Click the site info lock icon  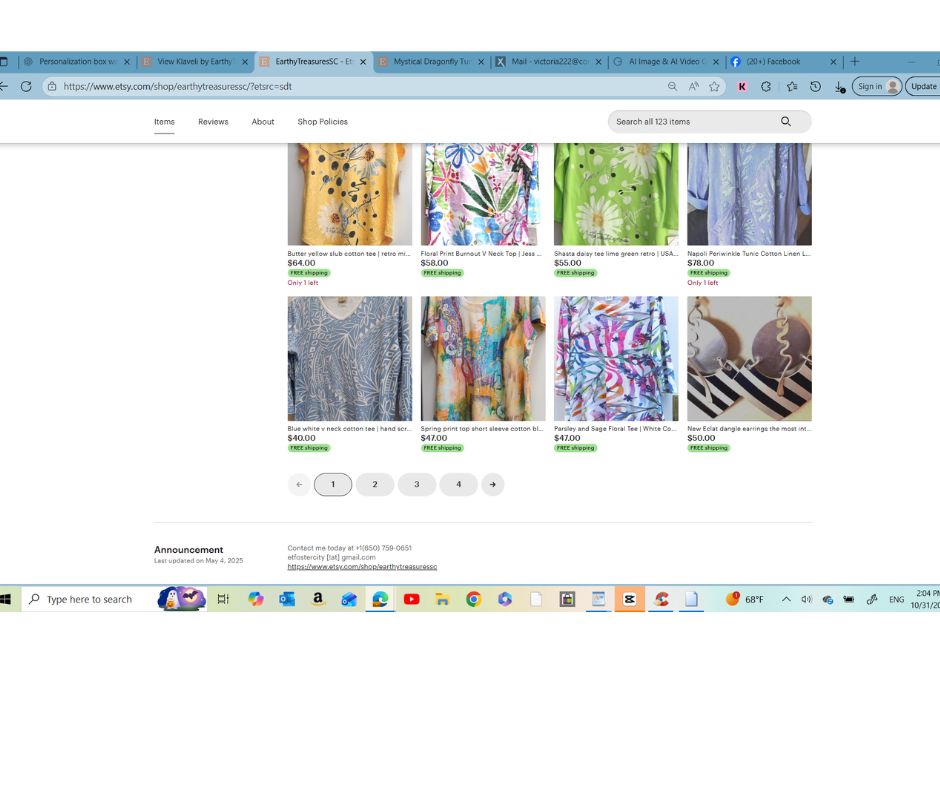pyautogui.click(x=52, y=86)
